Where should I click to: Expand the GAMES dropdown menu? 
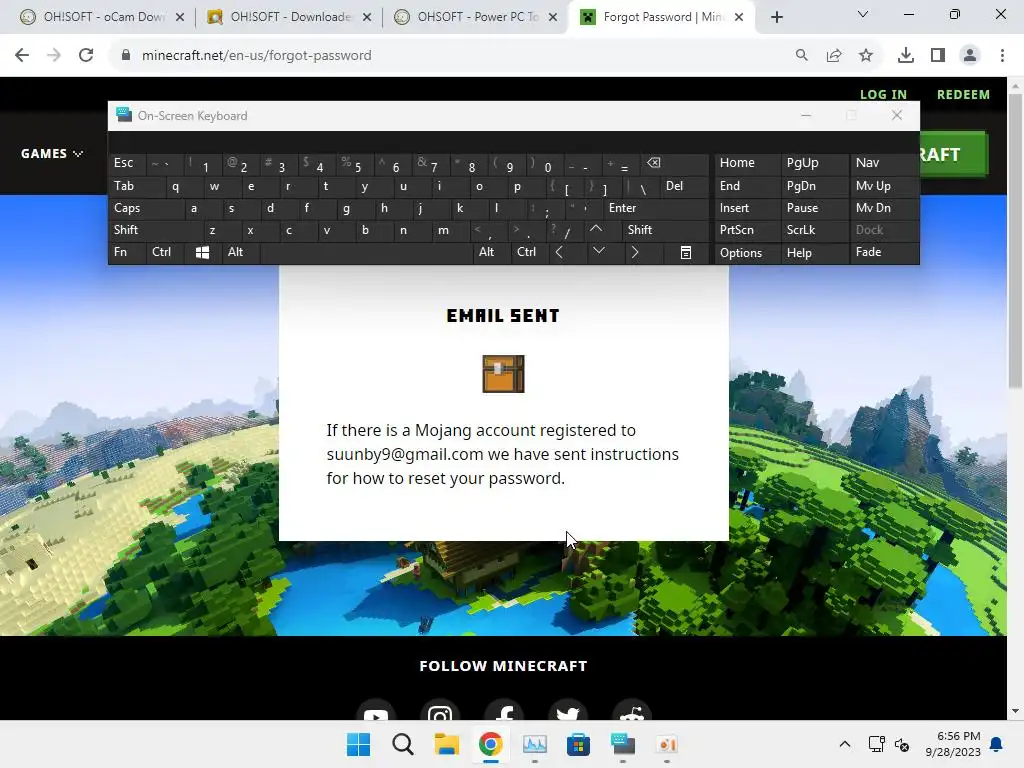pos(52,153)
